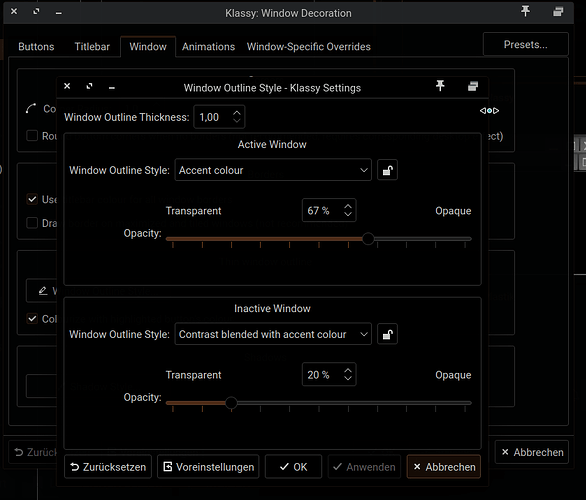Switch to the Titlebar tab
The height and width of the screenshot is (500, 586).
tap(92, 47)
